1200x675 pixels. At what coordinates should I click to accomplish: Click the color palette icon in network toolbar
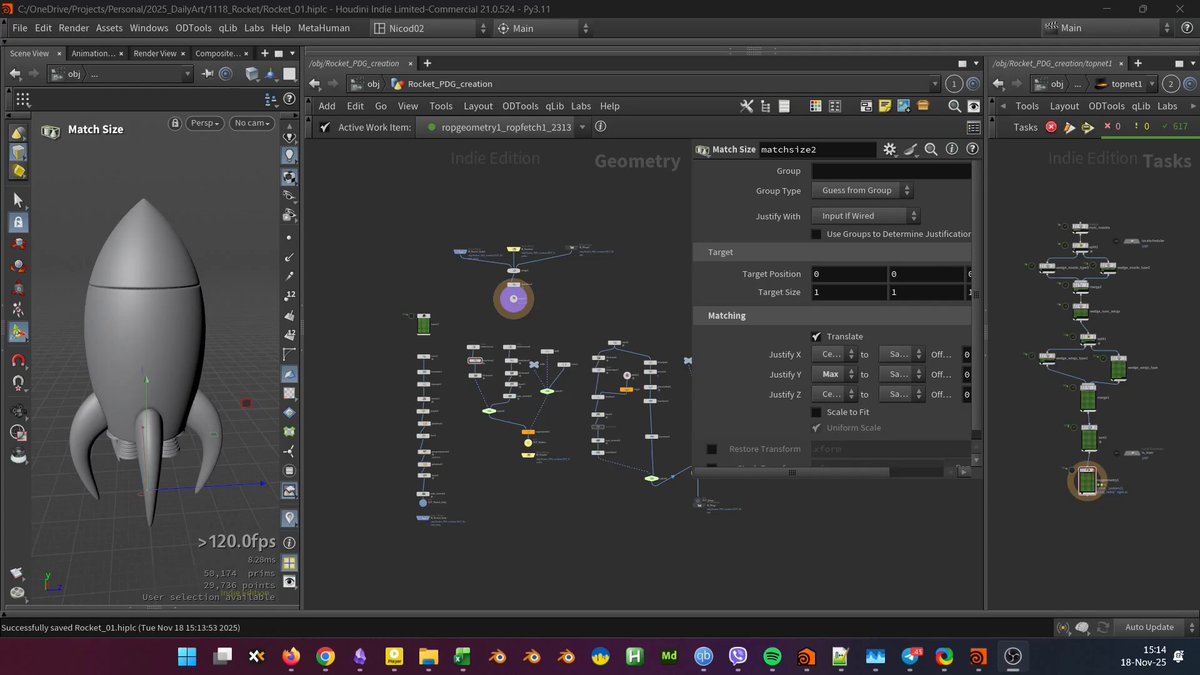click(x=816, y=106)
